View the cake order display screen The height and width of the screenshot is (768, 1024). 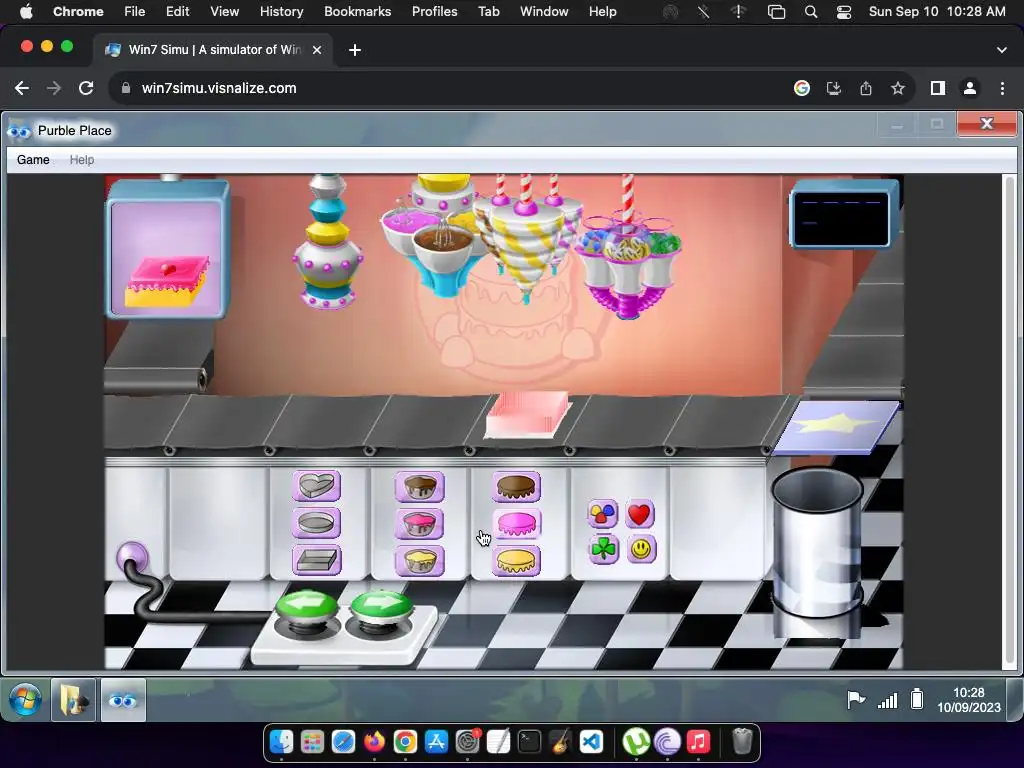click(x=167, y=249)
